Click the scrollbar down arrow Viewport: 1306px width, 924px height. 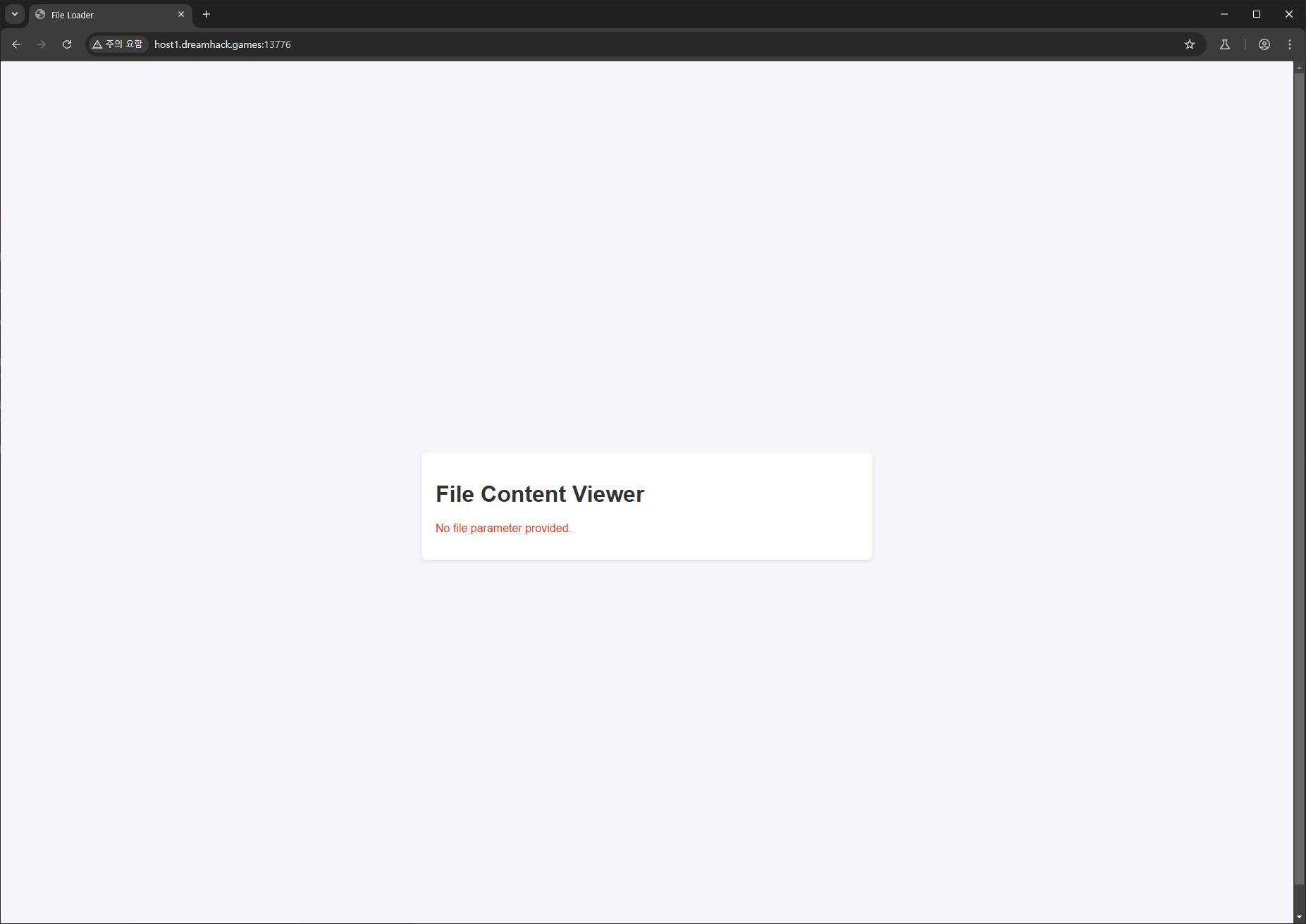pos(1300,917)
